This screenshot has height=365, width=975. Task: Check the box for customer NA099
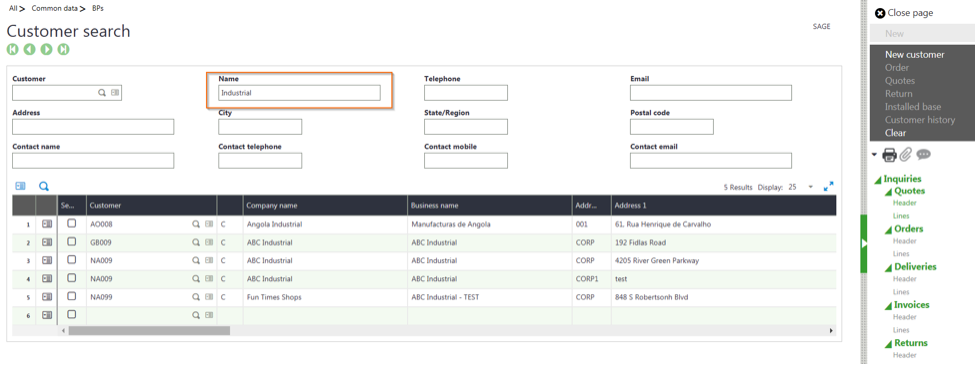pos(72,297)
